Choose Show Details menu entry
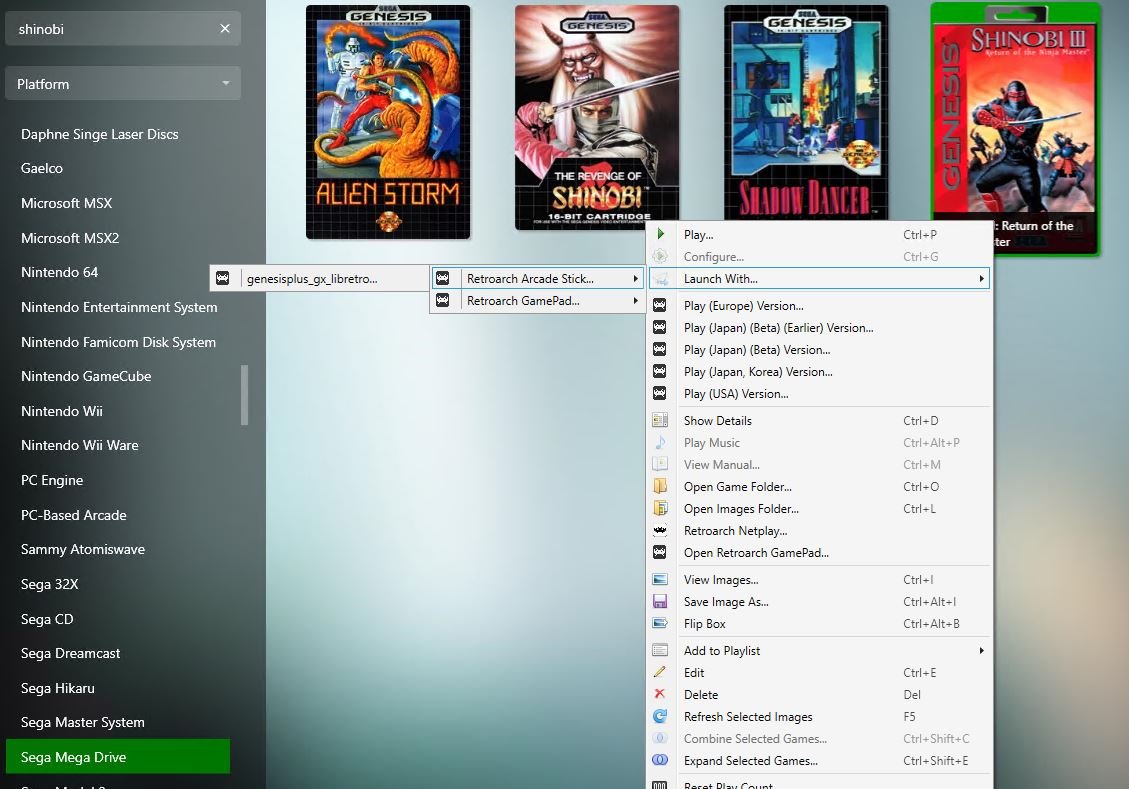The width and height of the screenshot is (1129, 789). (820, 420)
